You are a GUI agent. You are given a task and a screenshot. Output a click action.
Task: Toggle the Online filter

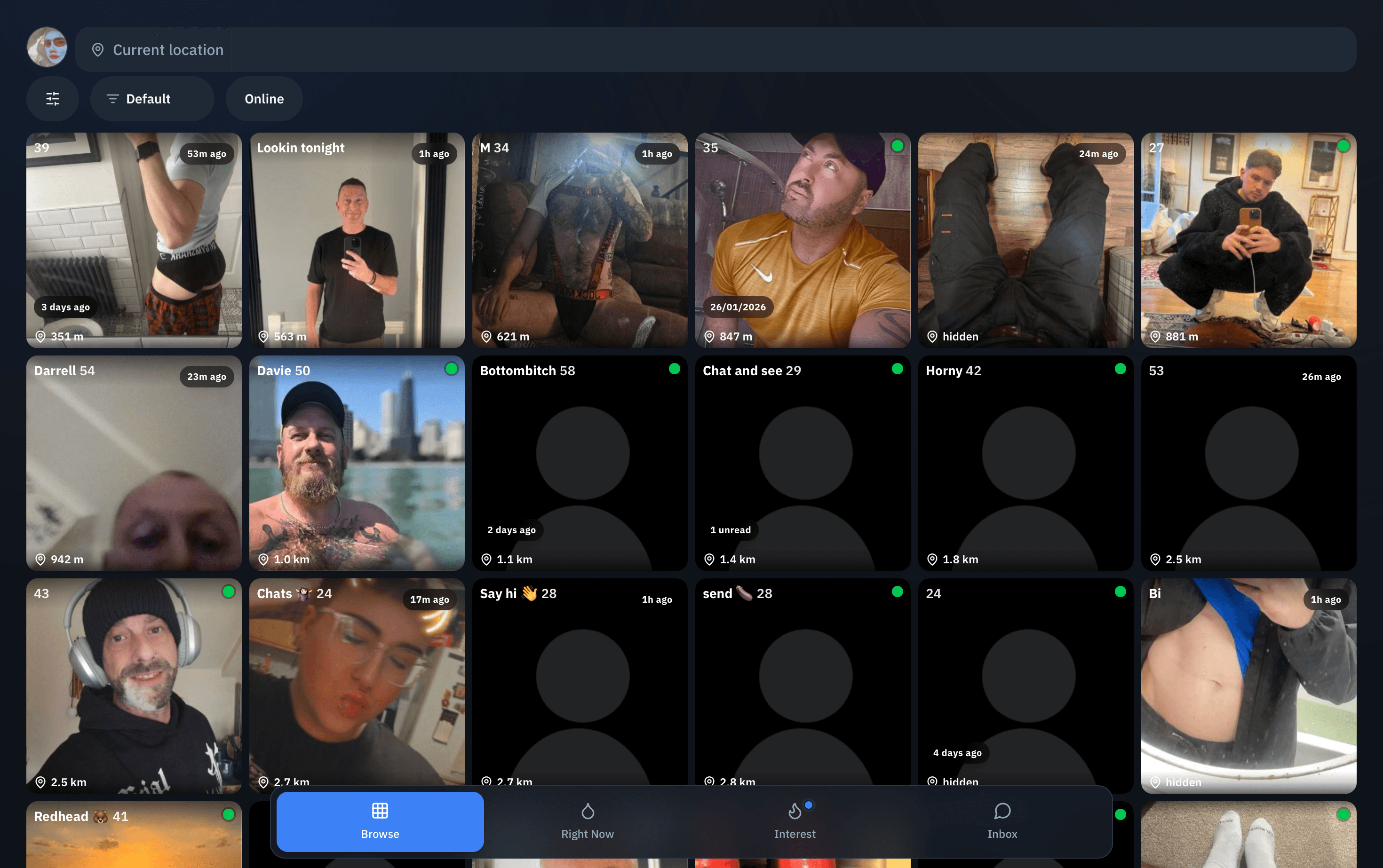point(264,99)
